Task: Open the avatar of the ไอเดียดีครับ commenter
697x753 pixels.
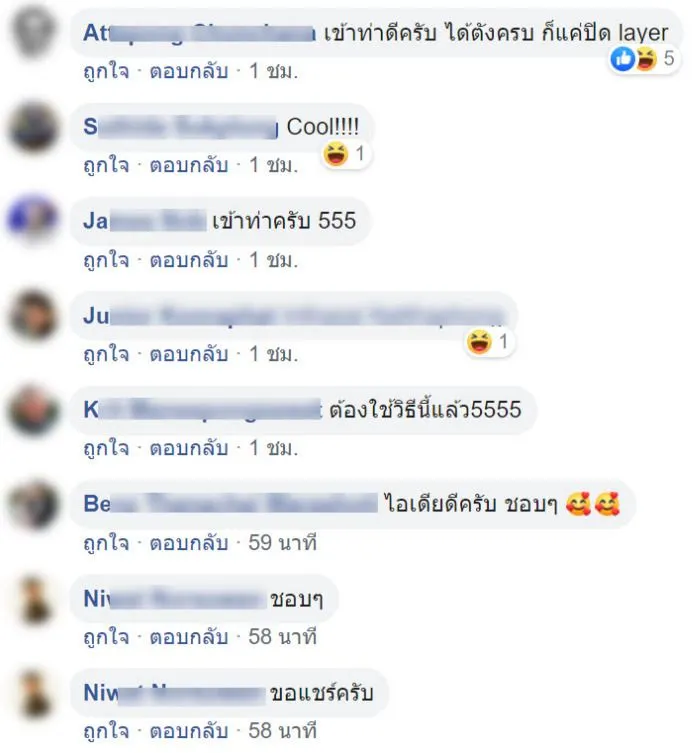Action: click(x=34, y=504)
